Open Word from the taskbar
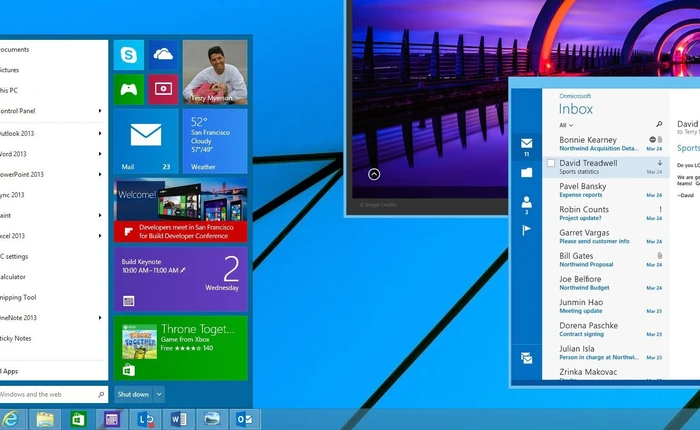The height and width of the screenshot is (430, 700). click(179, 419)
